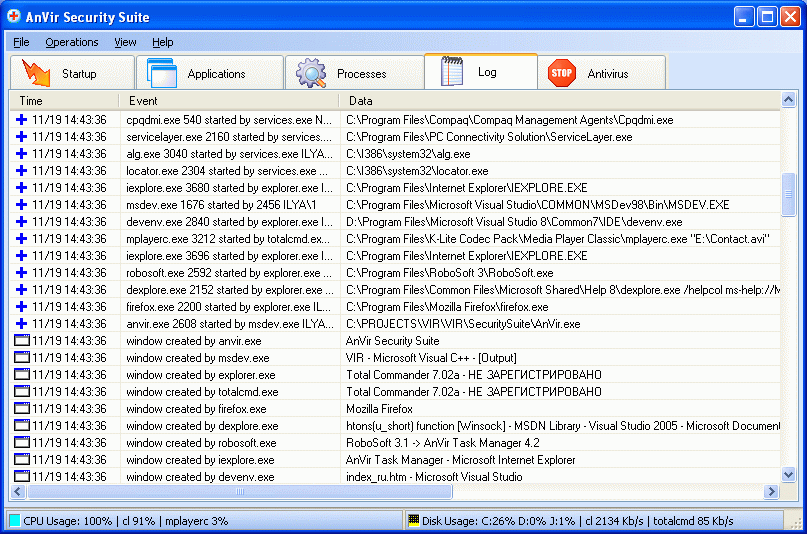Open the Help menu
This screenshot has height=534, width=807.
pos(162,42)
